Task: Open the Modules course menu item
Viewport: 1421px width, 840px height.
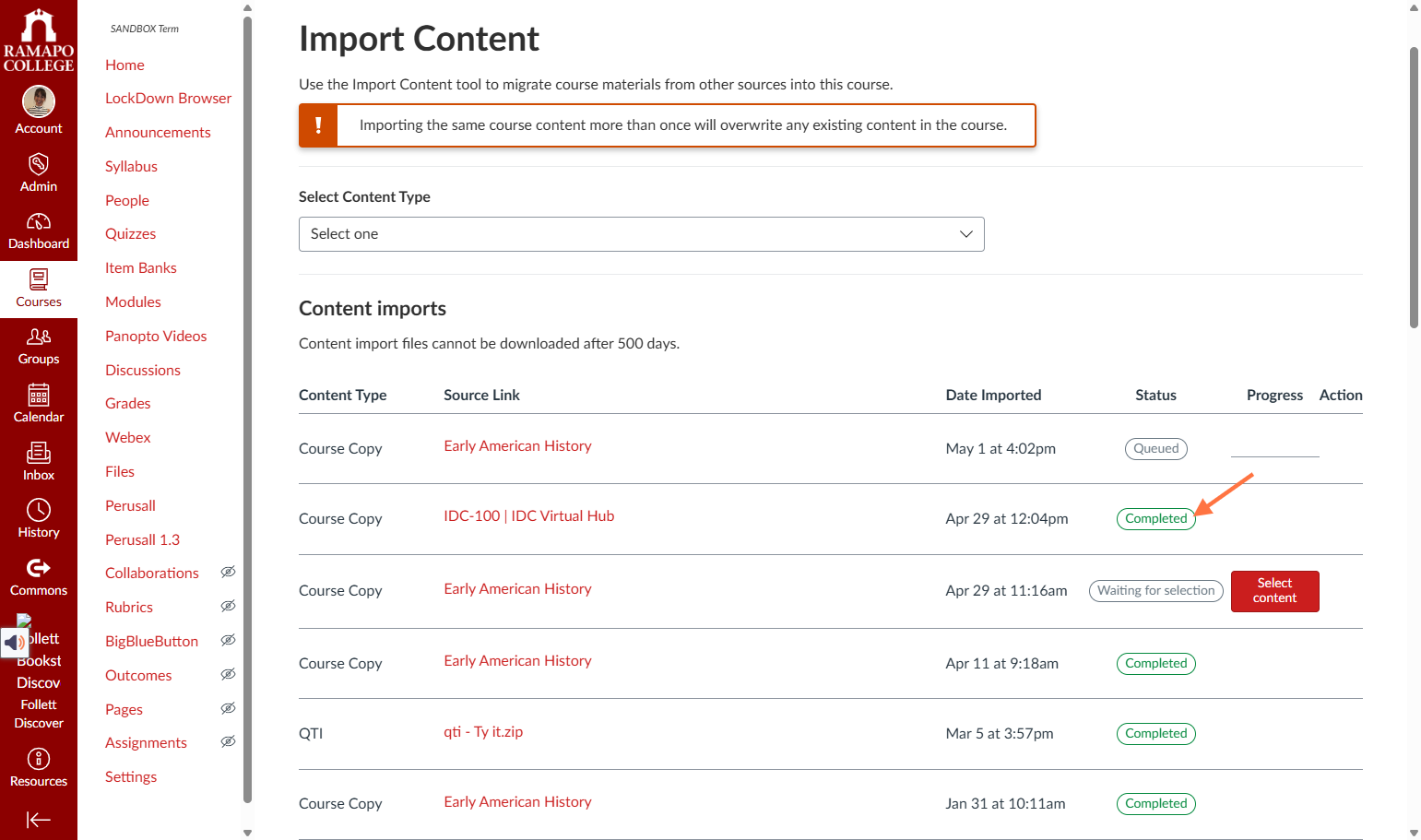Action: [x=133, y=302]
